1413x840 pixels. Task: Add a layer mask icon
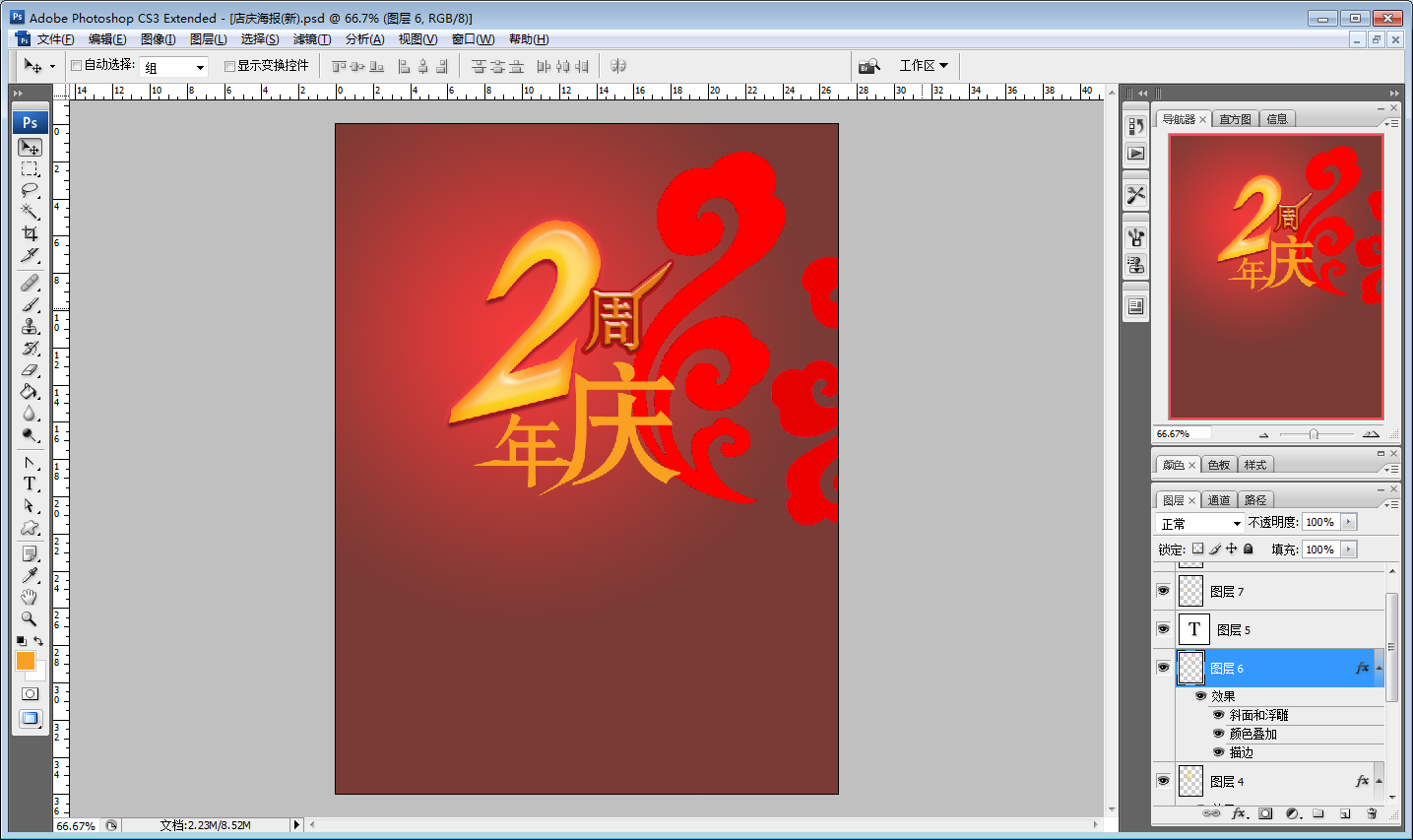point(1265,813)
